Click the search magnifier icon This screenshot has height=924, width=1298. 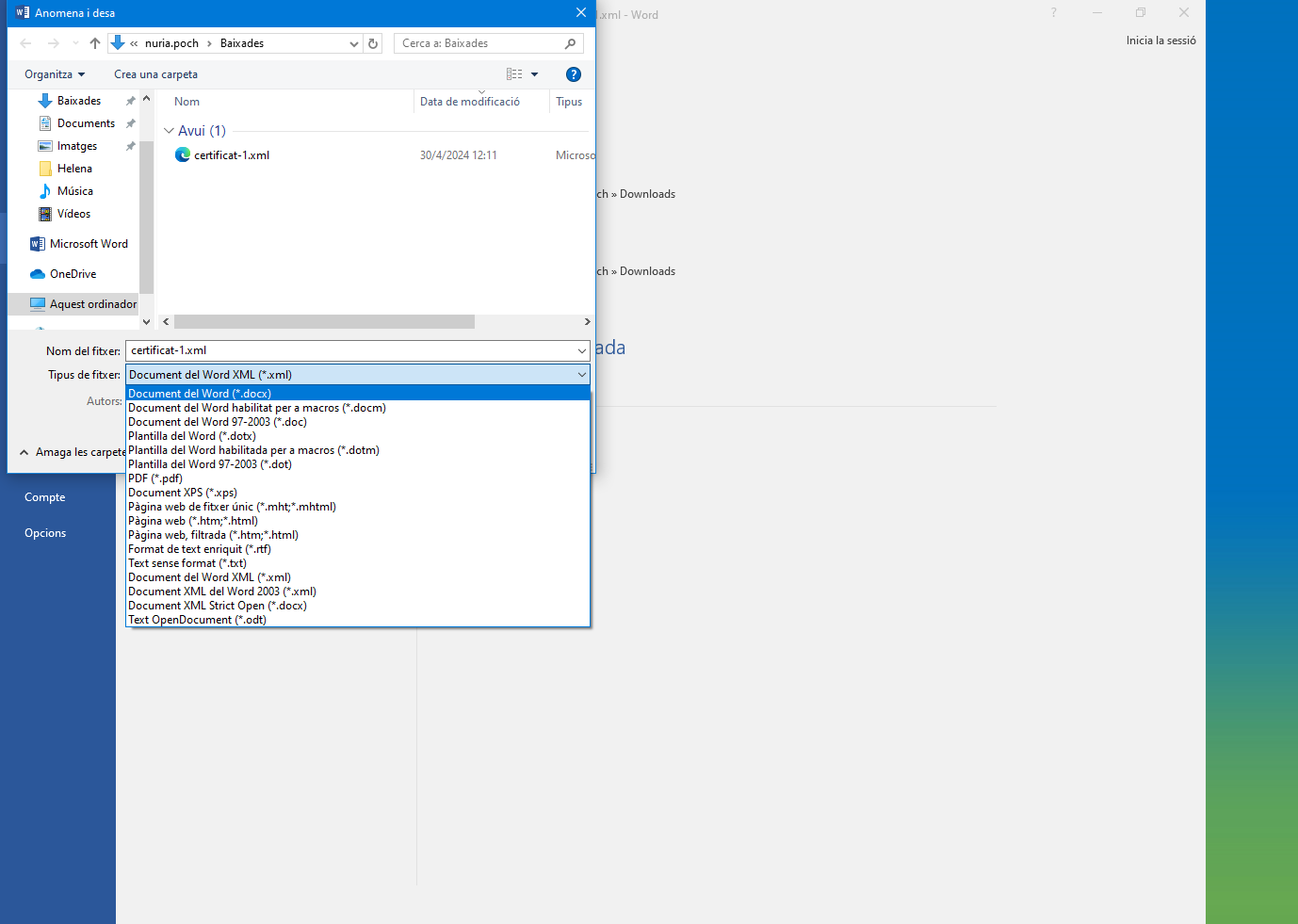[x=570, y=43]
